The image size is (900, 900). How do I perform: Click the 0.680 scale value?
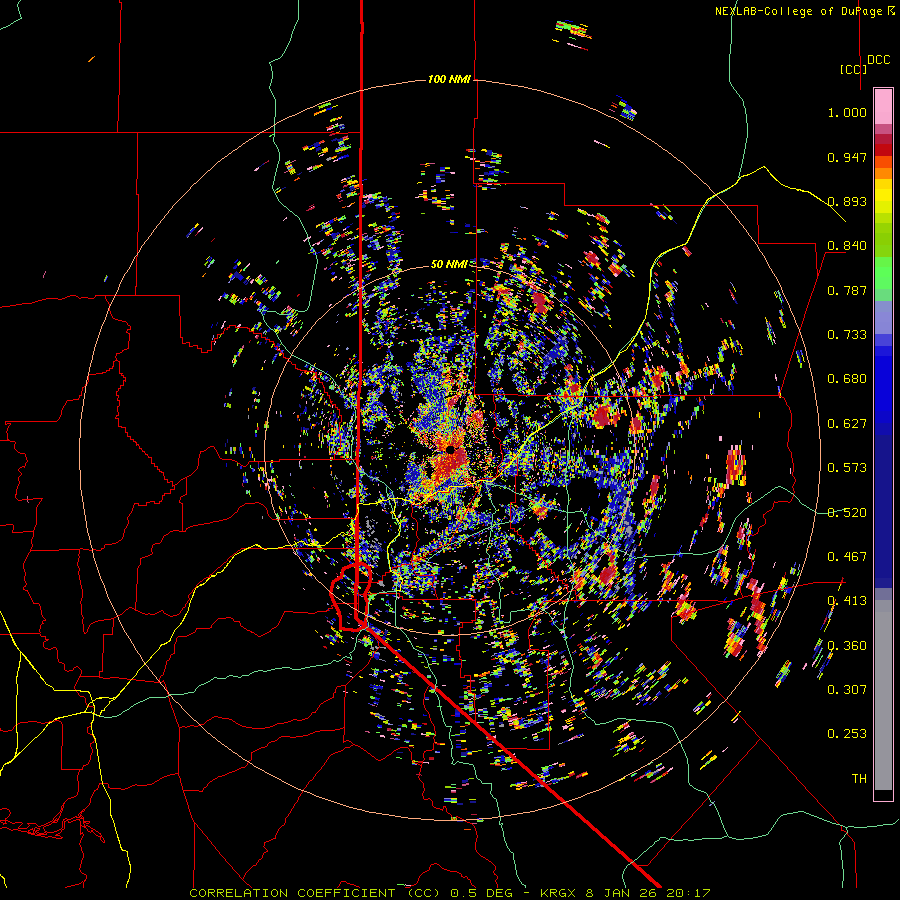pos(847,379)
